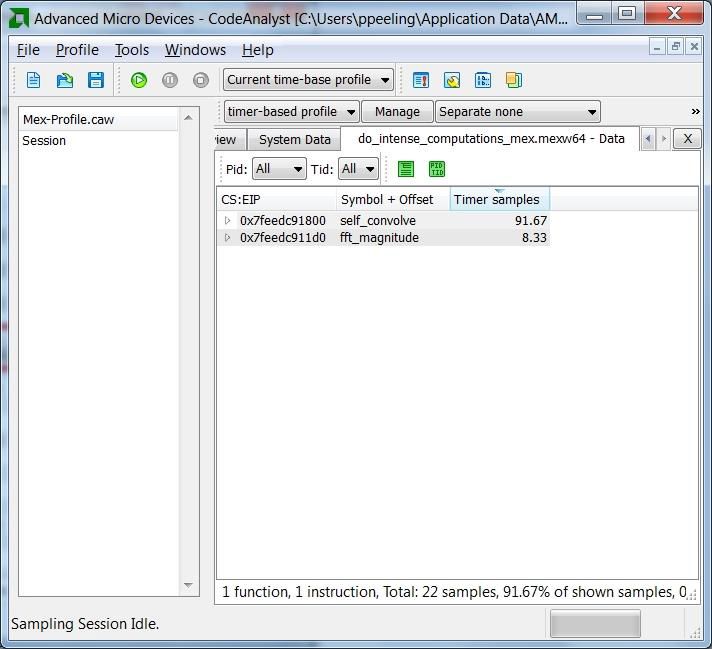
Task: Click the yellow stacked windows toolbar icon
Action: pos(513,80)
